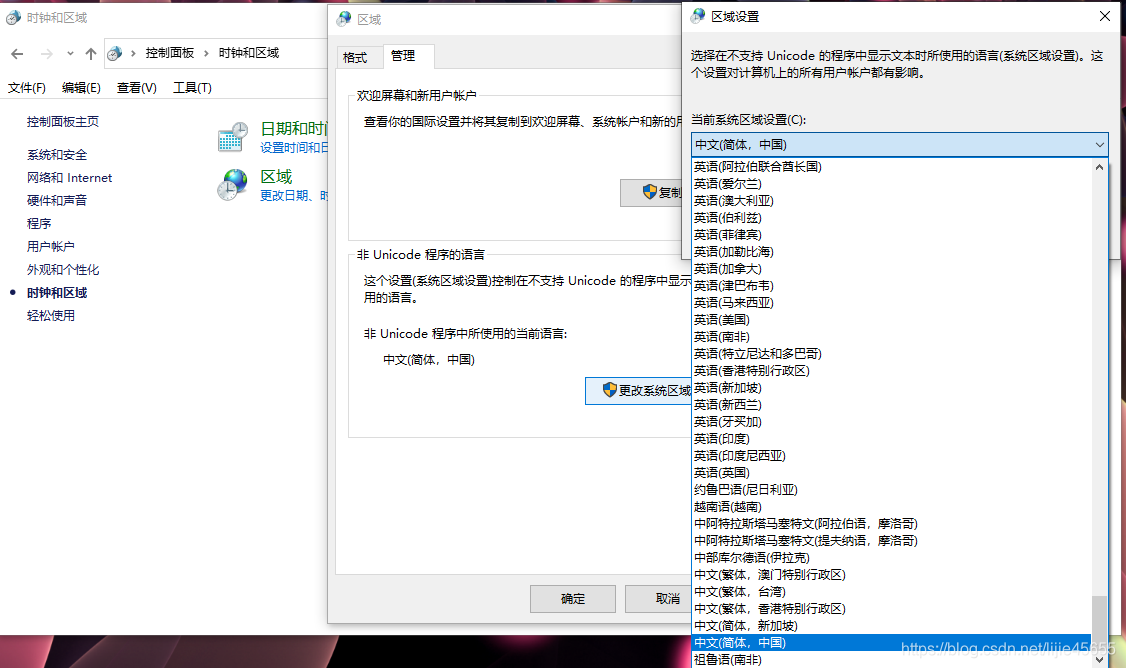This screenshot has height=668, width=1126.
Task: Open 用户帐户 category
Action: tap(50, 246)
